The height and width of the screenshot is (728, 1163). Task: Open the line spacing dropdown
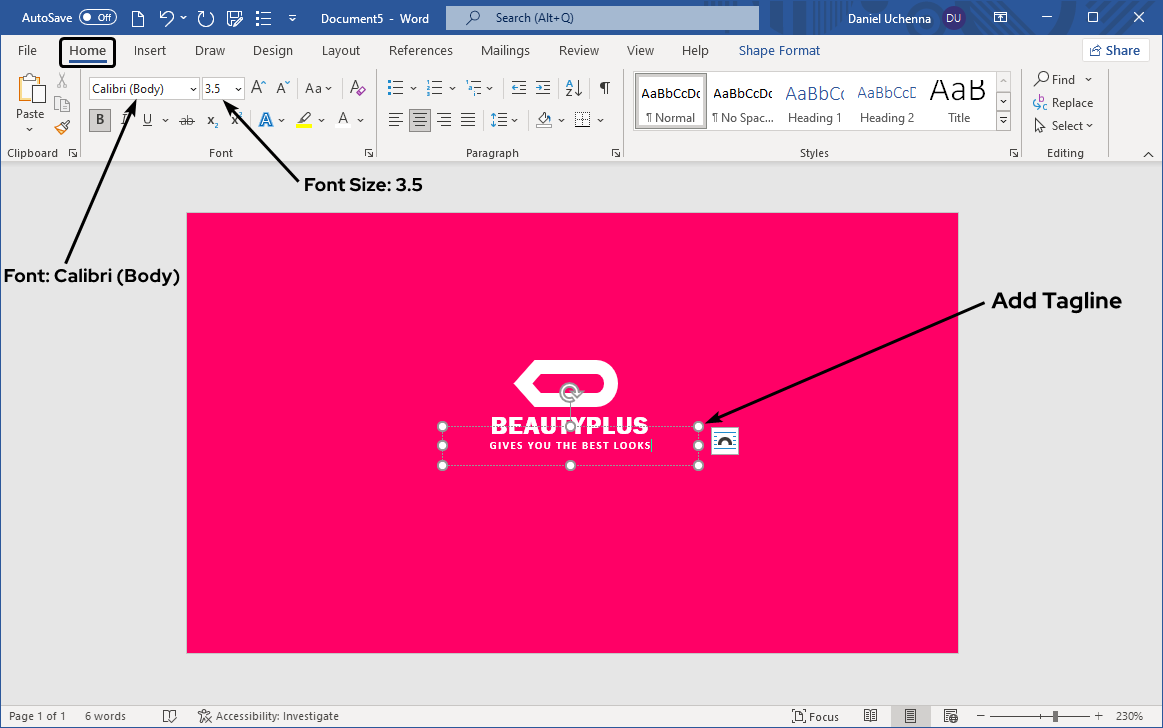[505, 120]
